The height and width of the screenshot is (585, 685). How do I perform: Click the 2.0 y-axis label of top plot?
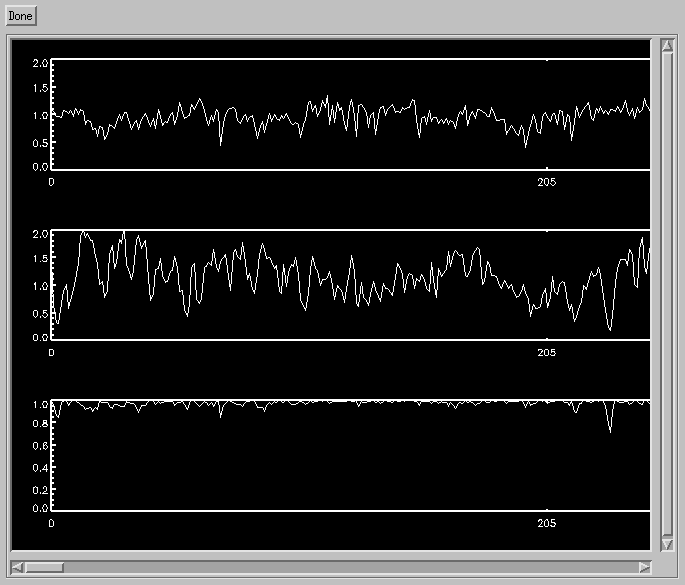40,63
